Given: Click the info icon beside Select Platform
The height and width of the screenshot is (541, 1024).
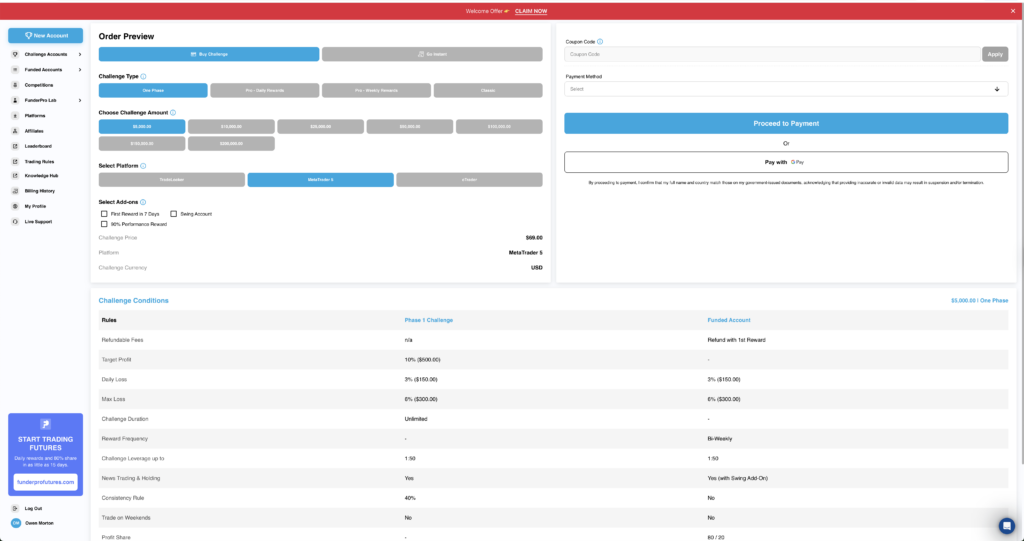Looking at the screenshot, I should [143, 166].
